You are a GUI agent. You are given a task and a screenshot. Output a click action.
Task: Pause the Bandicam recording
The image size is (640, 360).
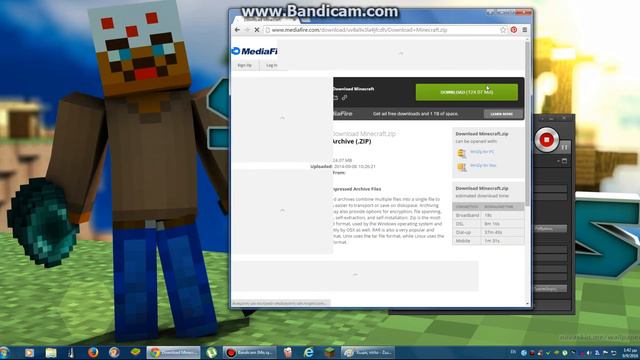(x=564, y=147)
